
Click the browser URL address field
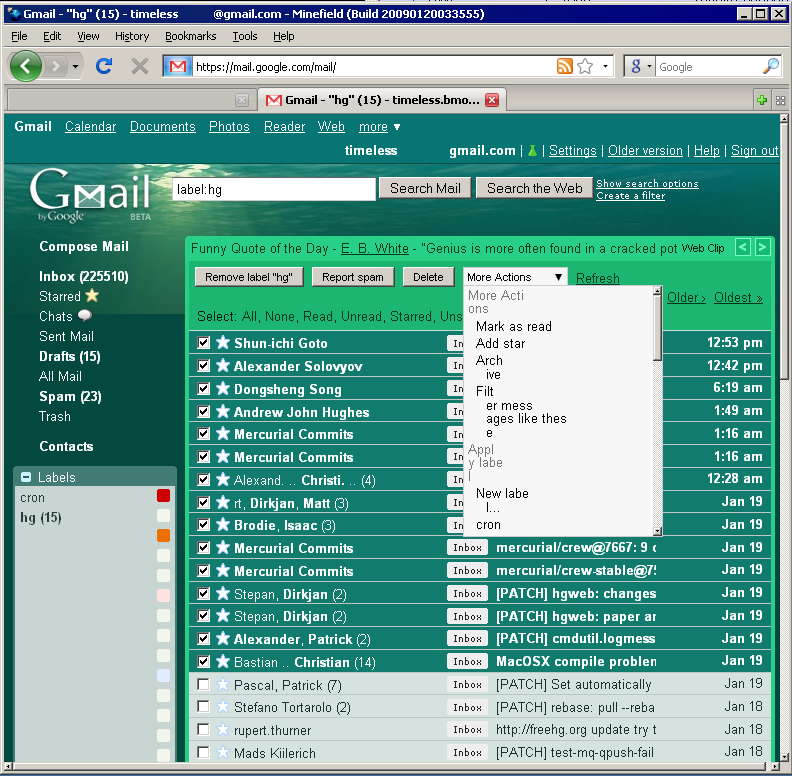[x=372, y=67]
